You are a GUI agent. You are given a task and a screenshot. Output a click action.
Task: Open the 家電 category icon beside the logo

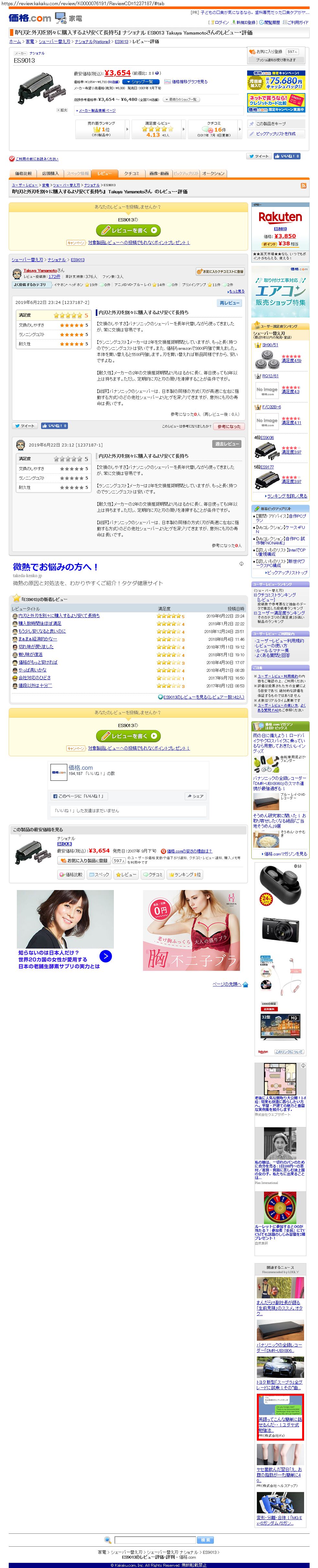(x=69, y=18)
